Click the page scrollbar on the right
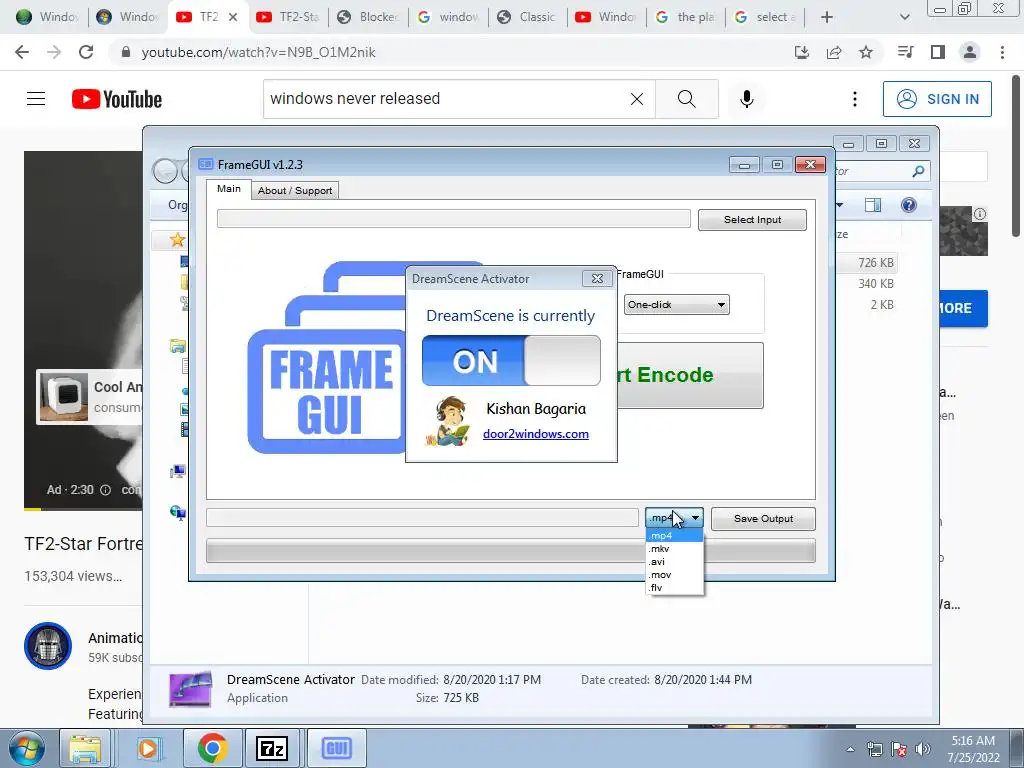 click(1017, 154)
